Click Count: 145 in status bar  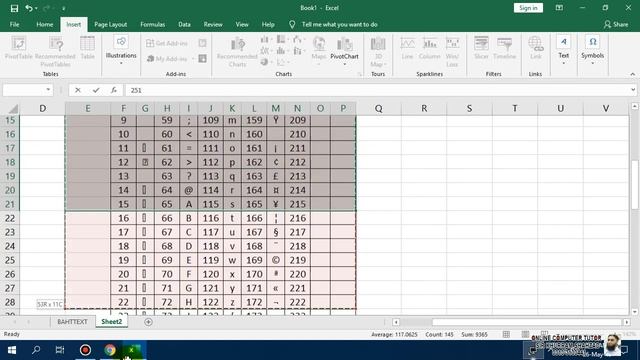439,335
